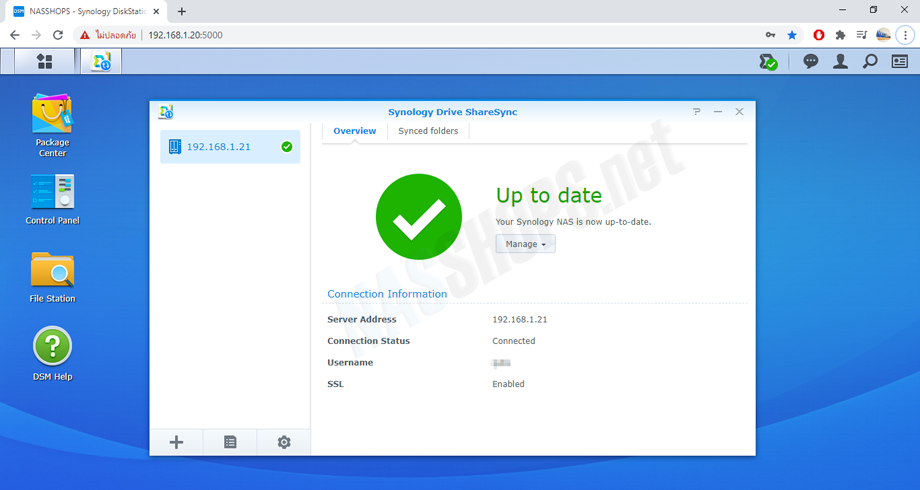Image resolution: width=920 pixels, height=490 pixels.
Task: Select 192.168.1.21 server in sidebar
Action: tap(230, 147)
